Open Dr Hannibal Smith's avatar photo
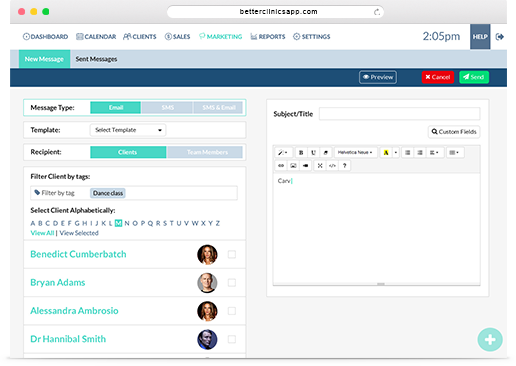516x366 pixels. 207,339
